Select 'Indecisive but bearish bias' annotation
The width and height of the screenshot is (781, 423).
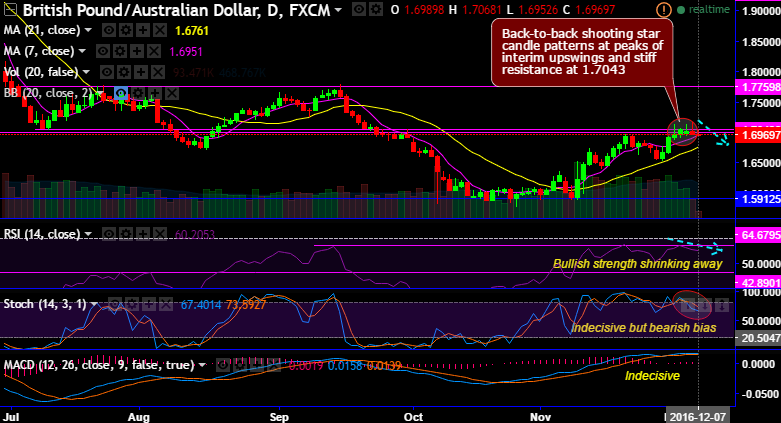(644, 328)
